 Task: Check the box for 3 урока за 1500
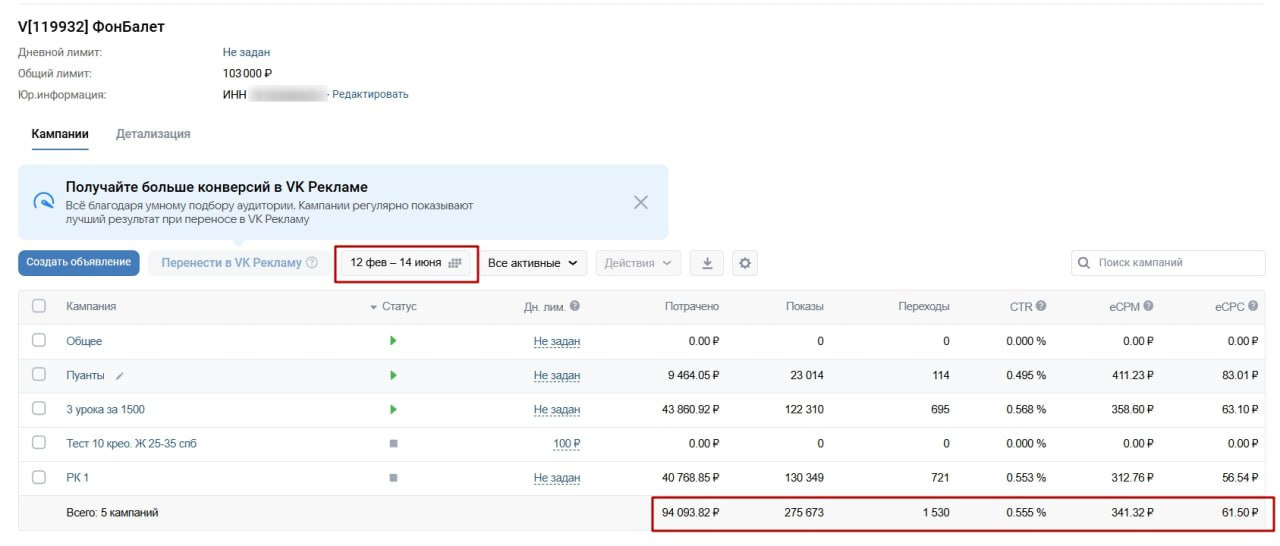[39, 409]
